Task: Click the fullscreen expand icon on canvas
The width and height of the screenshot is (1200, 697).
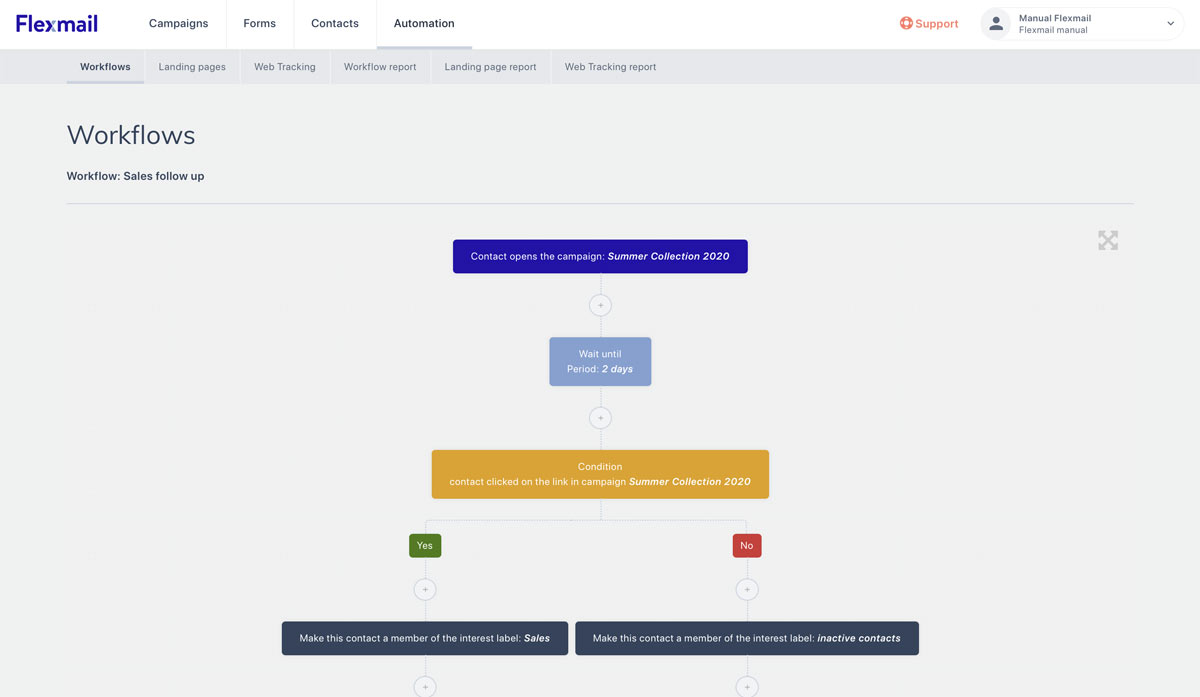Action: point(1107,240)
